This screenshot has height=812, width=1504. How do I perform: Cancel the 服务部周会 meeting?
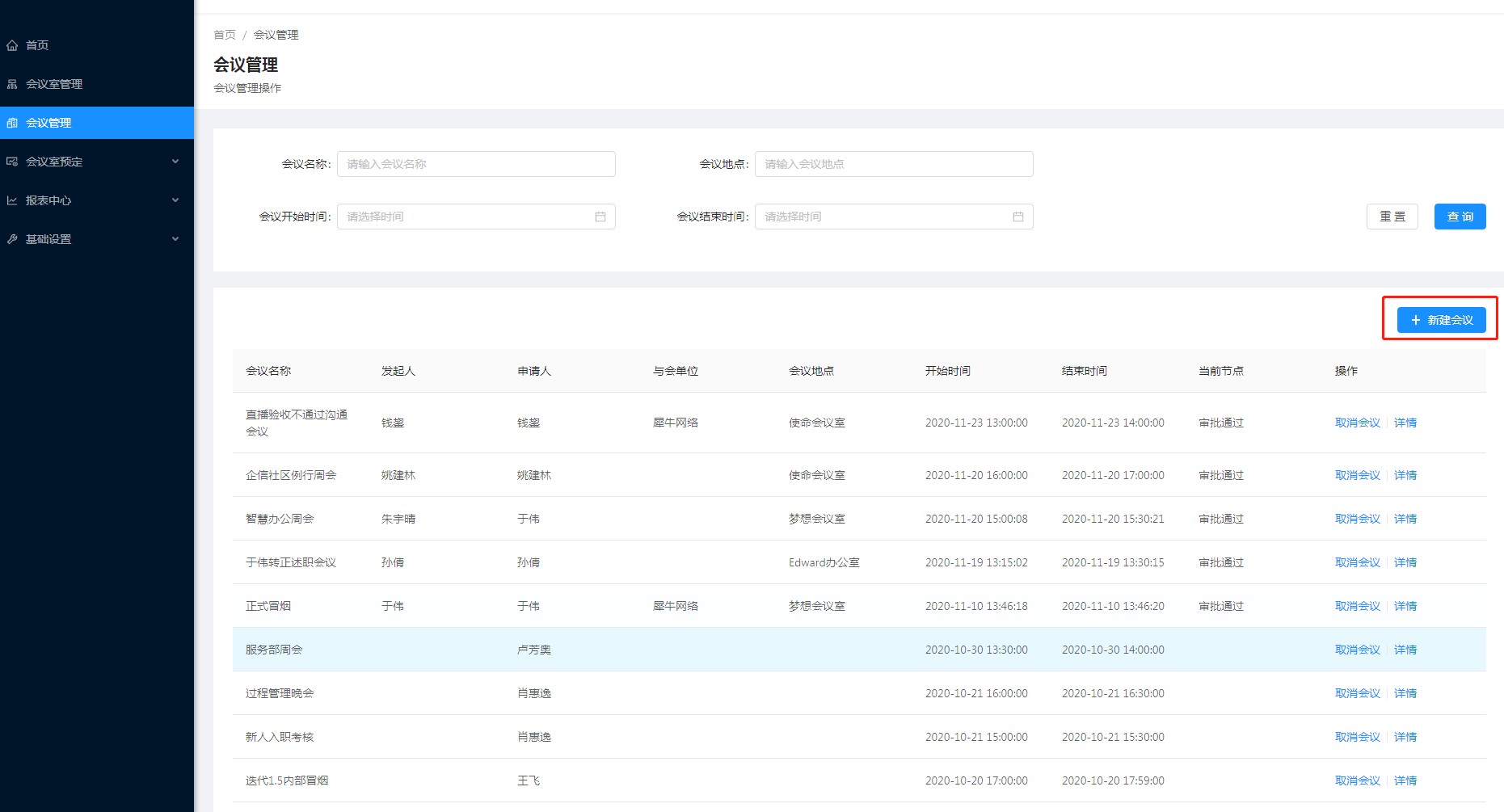click(1358, 650)
